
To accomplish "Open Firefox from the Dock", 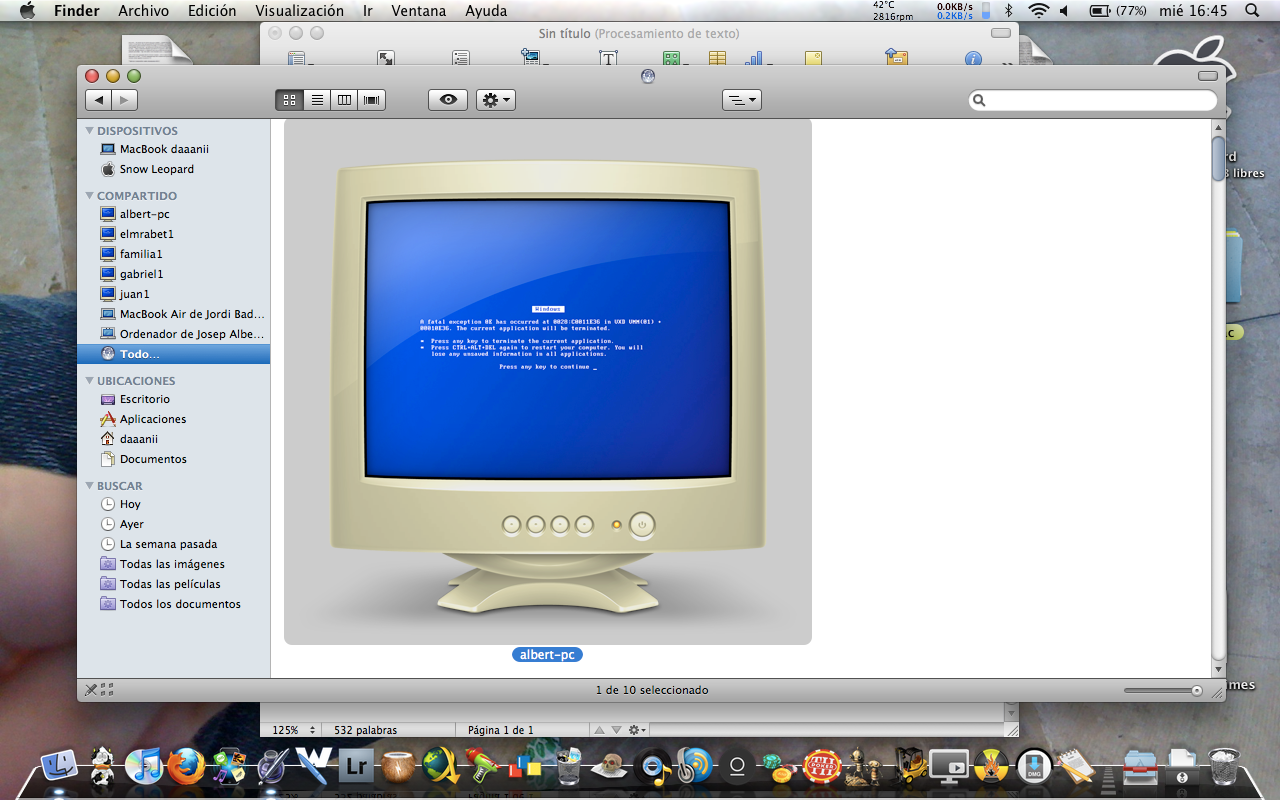I will tap(185, 766).
